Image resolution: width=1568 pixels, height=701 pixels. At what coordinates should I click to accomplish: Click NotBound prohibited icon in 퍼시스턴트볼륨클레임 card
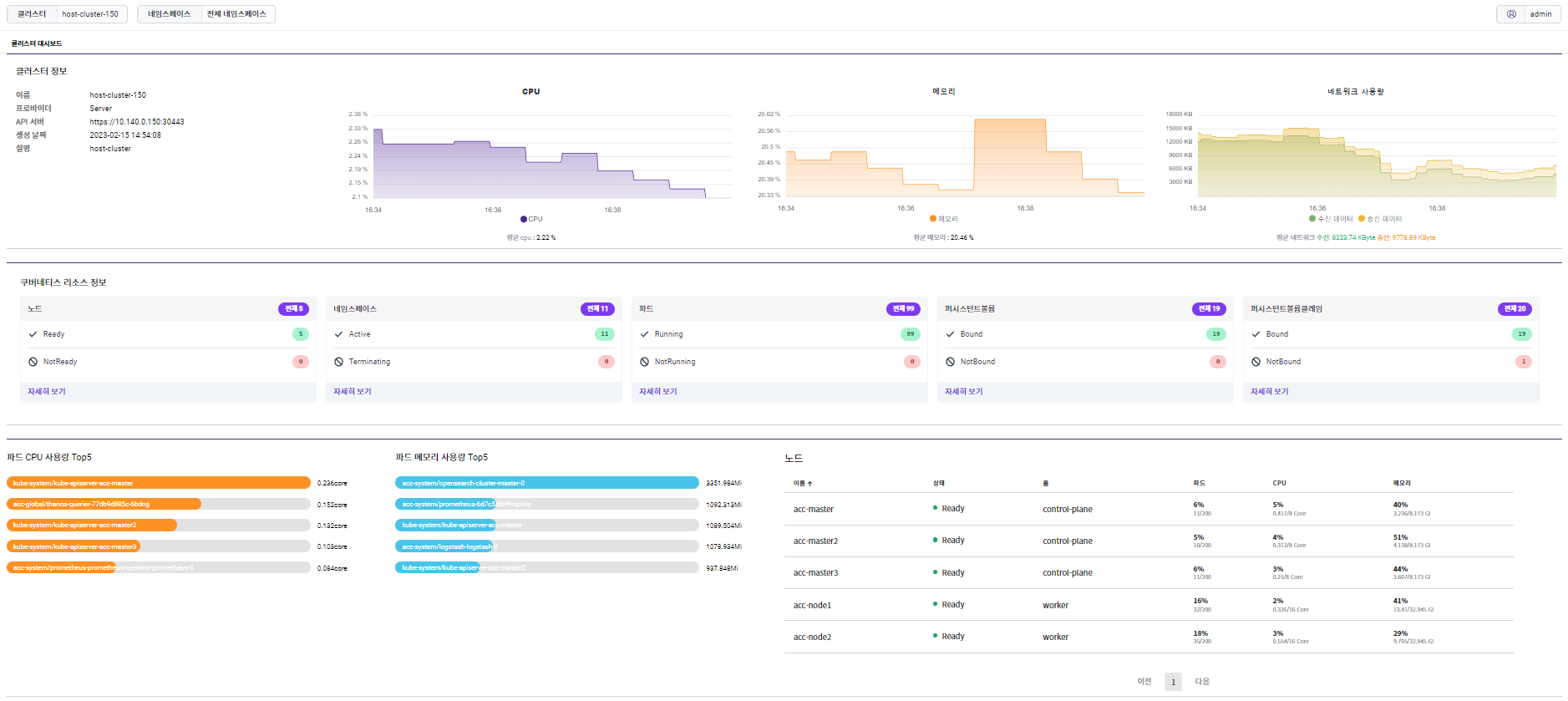pos(1256,362)
